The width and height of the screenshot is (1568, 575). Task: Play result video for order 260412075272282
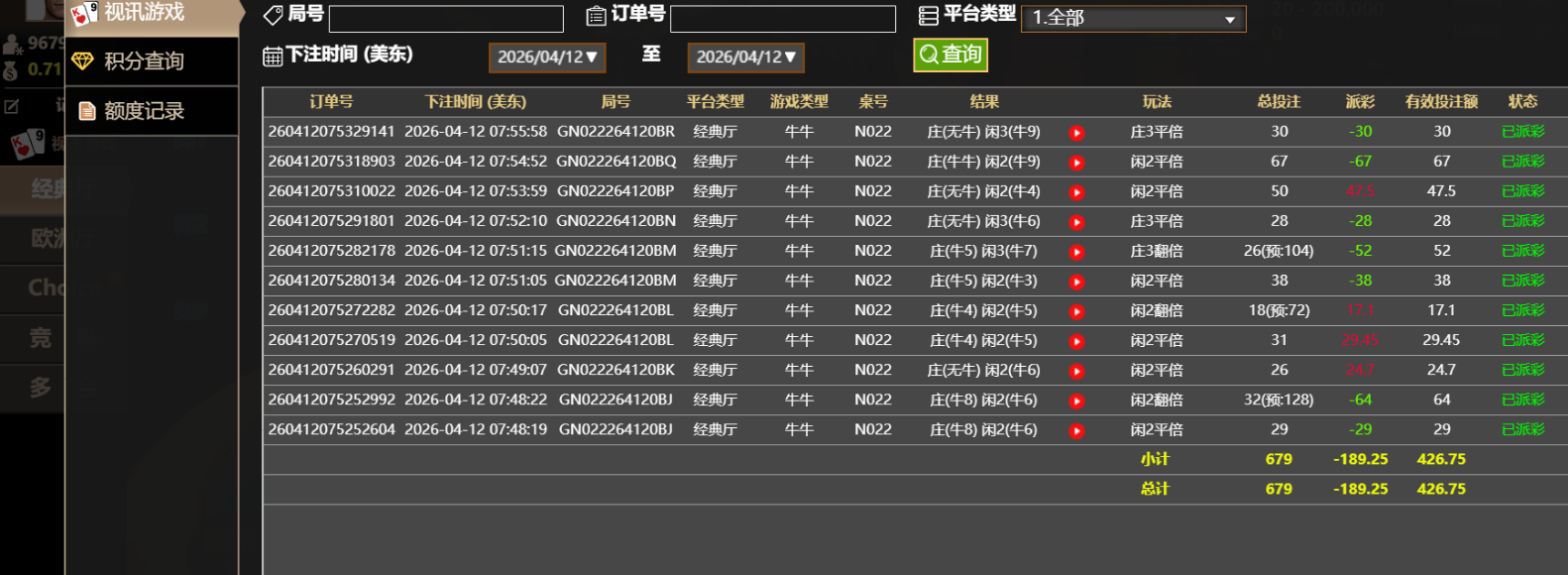(1076, 311)
